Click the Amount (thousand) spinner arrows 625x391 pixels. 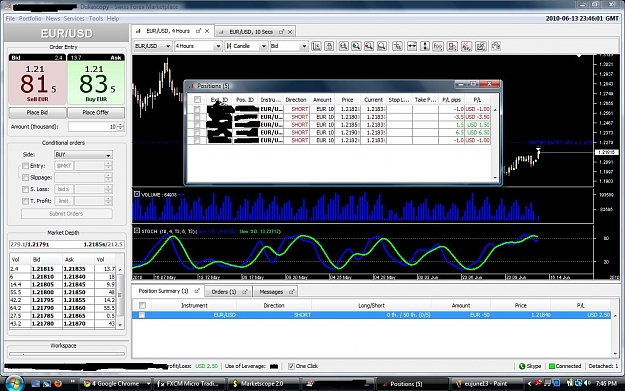120,127
